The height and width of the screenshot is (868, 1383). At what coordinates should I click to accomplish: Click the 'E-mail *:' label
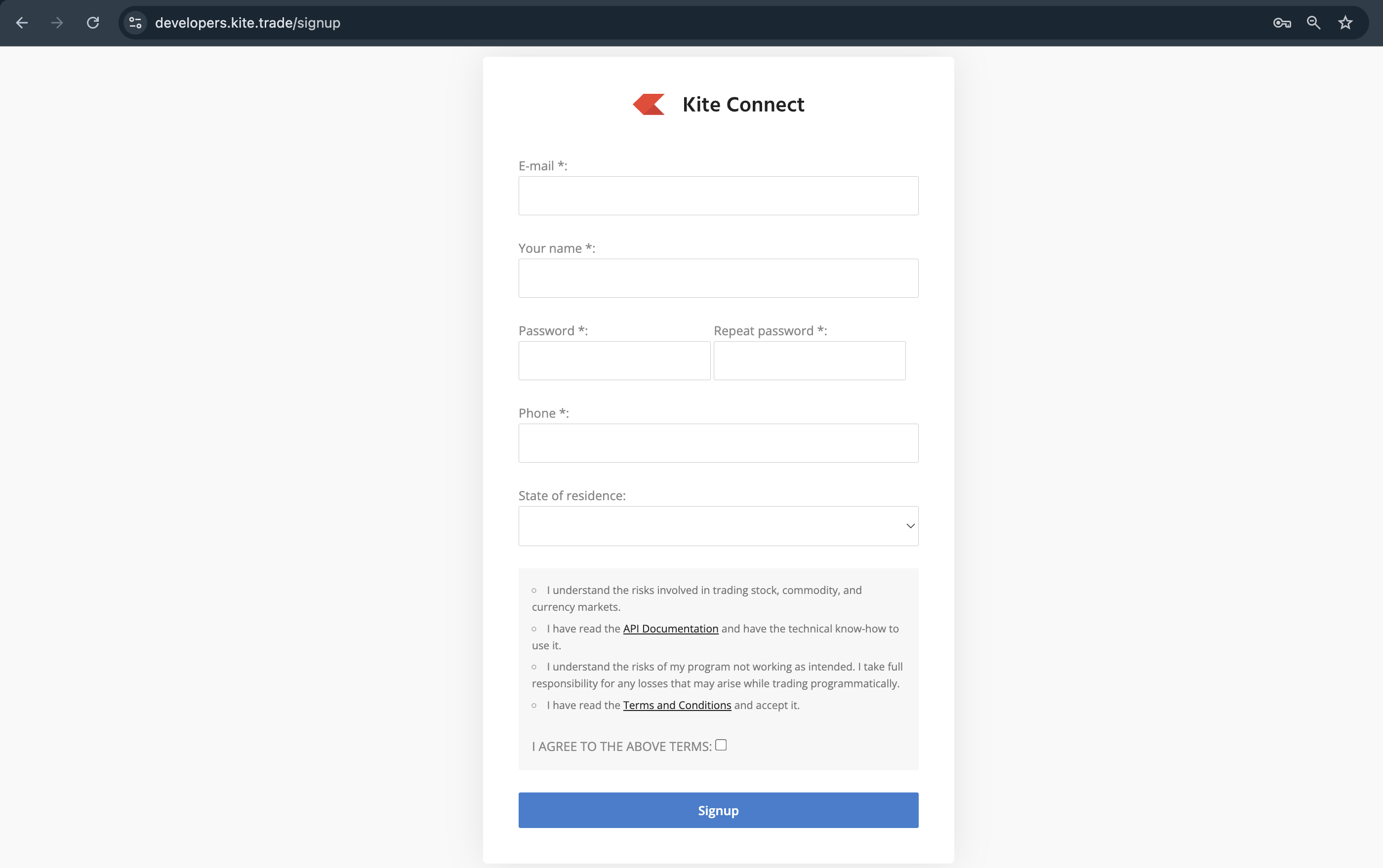543,166
